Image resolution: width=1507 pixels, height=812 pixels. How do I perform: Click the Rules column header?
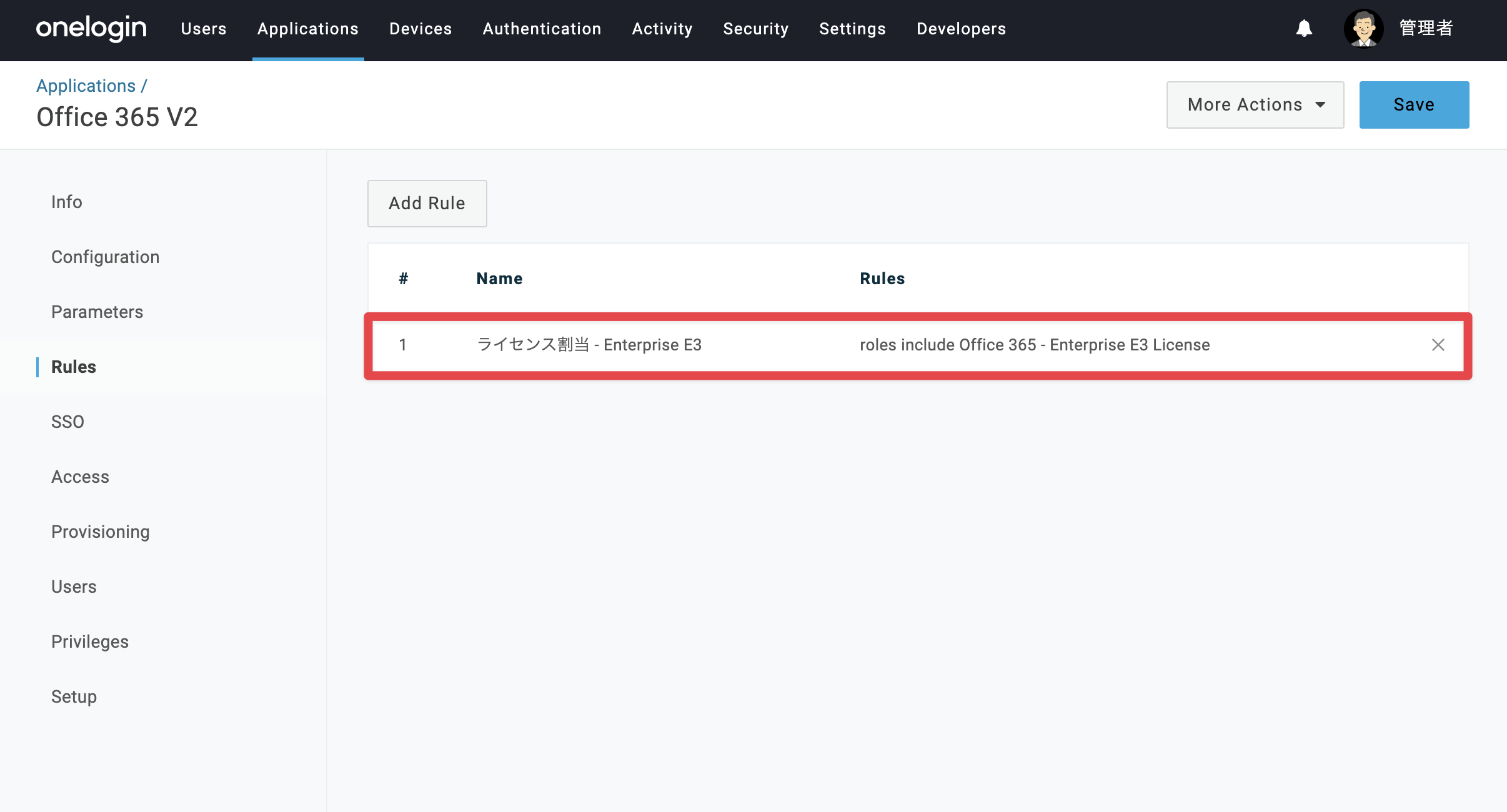point(882,279)
